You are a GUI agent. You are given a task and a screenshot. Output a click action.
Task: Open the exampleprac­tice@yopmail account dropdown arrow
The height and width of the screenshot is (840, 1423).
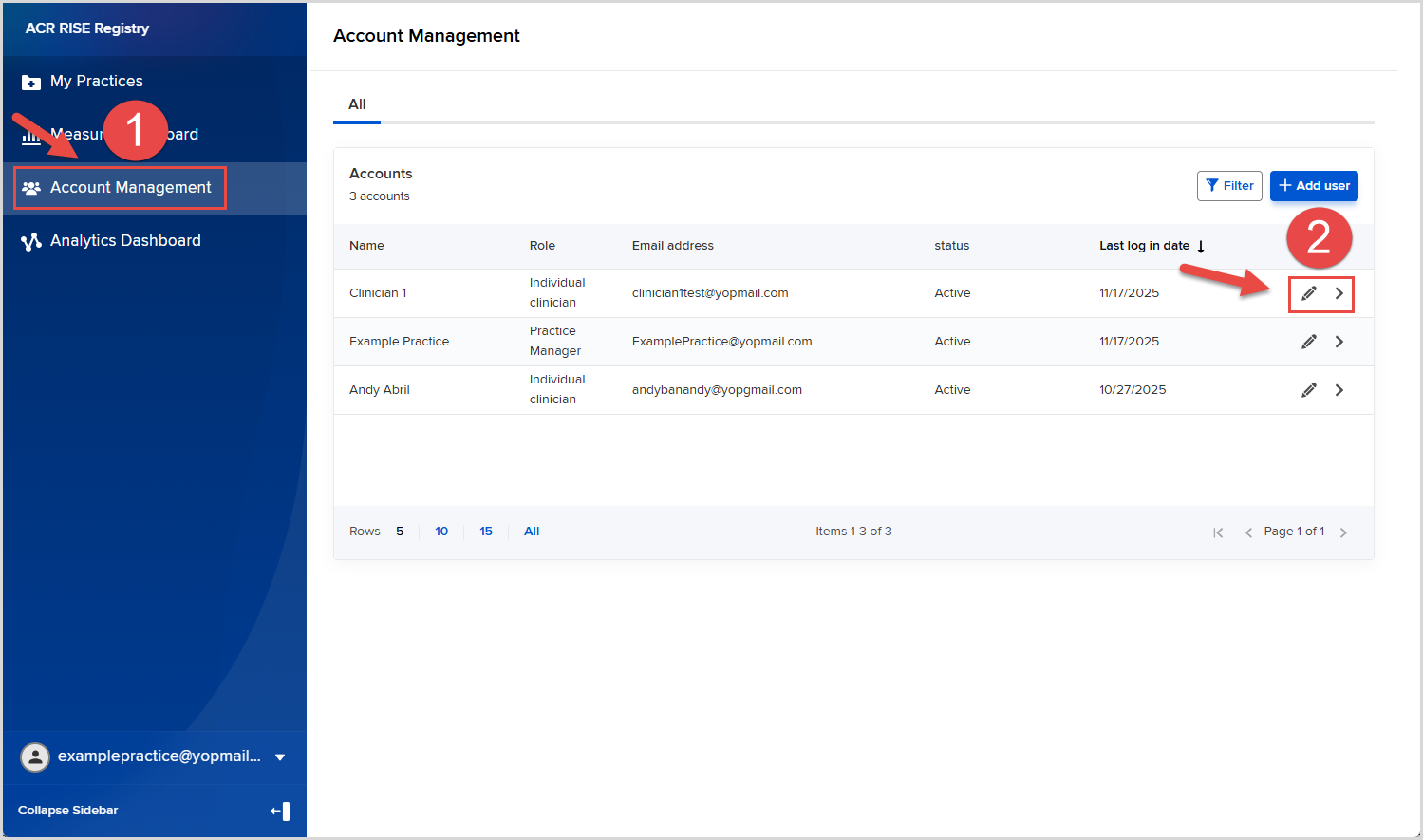click(280, 757)
